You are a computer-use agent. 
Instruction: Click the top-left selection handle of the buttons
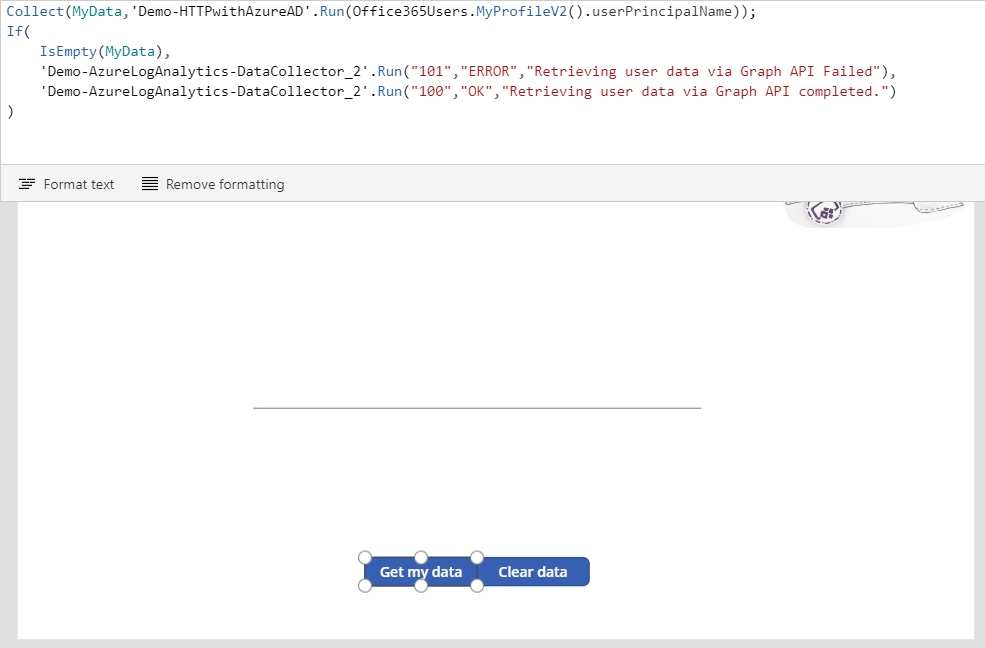[x=365, y=556]
